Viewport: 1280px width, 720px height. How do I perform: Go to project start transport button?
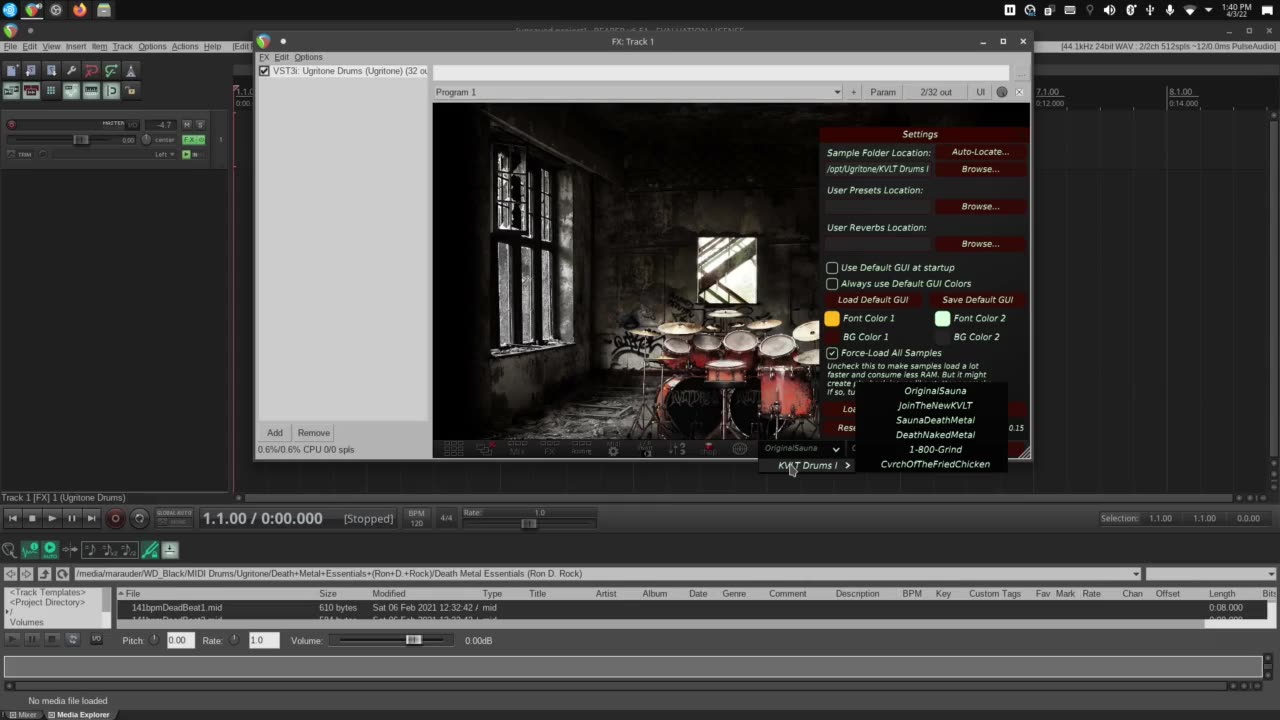[x=12, y=518]
